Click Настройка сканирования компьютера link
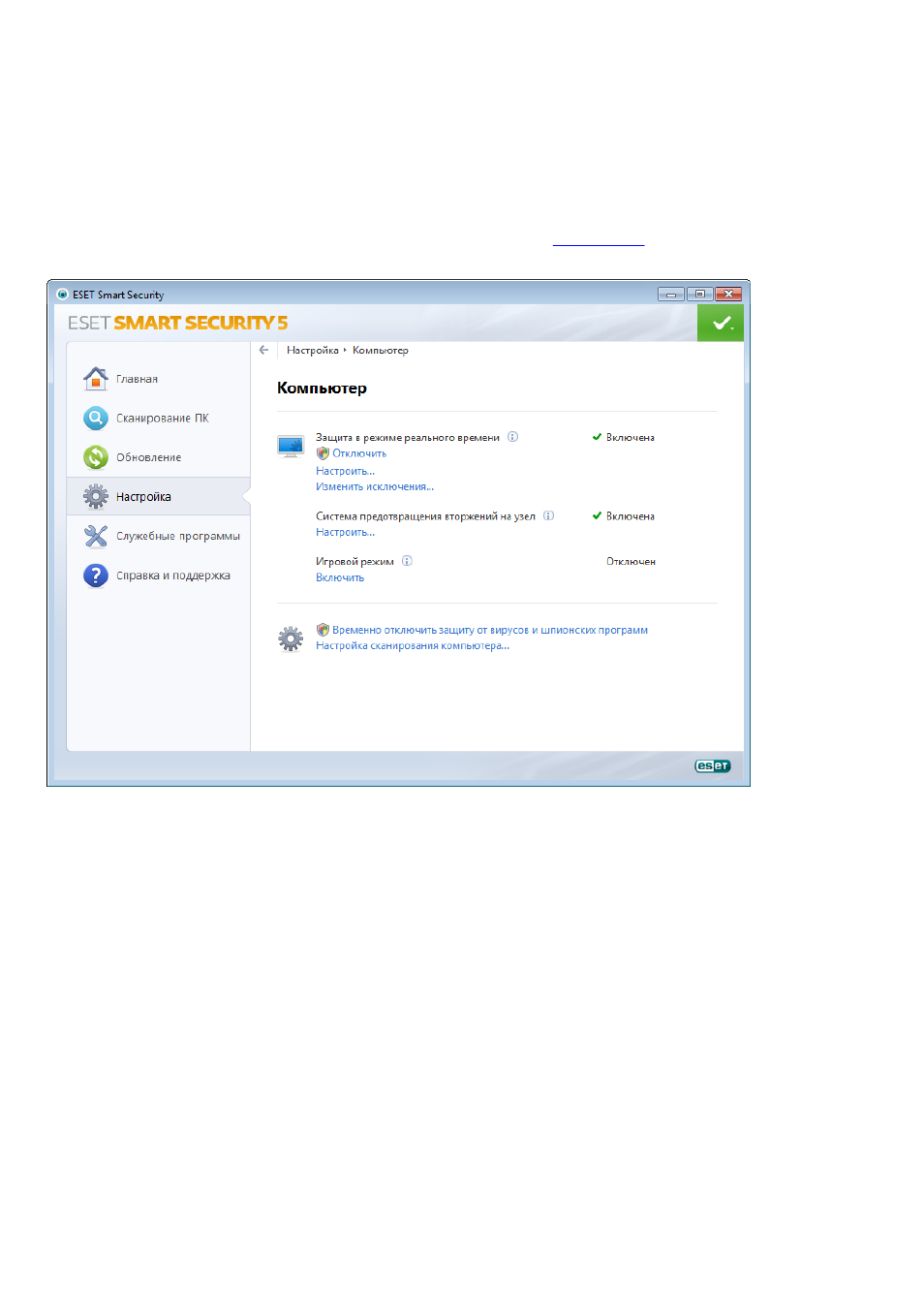 point(413,645)
